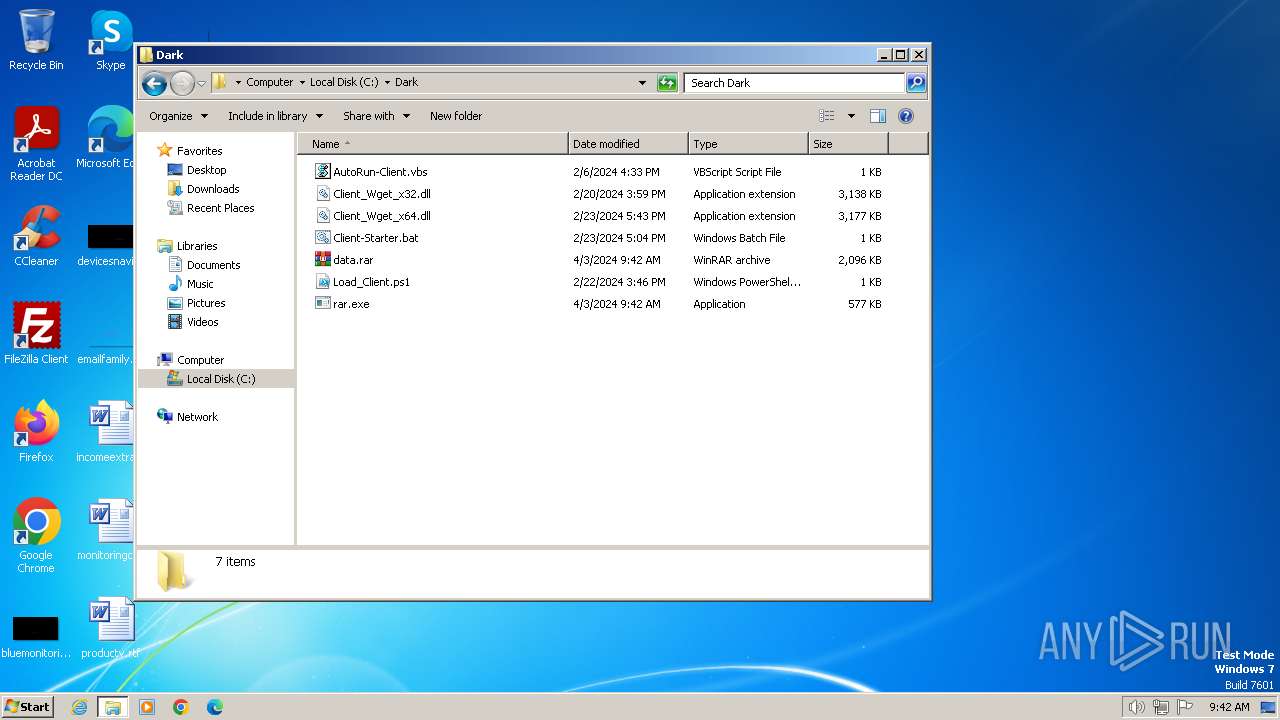Click Computer in the address bar breadcrumb
This screenshot has height=720, width=1280.
coord(270,83)
